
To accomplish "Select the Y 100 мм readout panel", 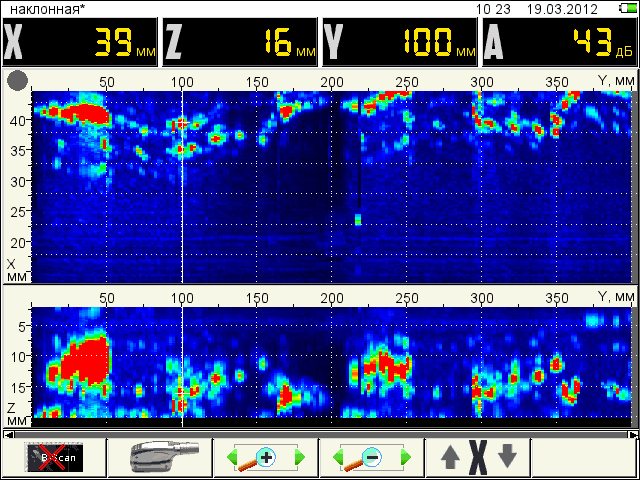I will pyautogui.click(x=400, y=43).
